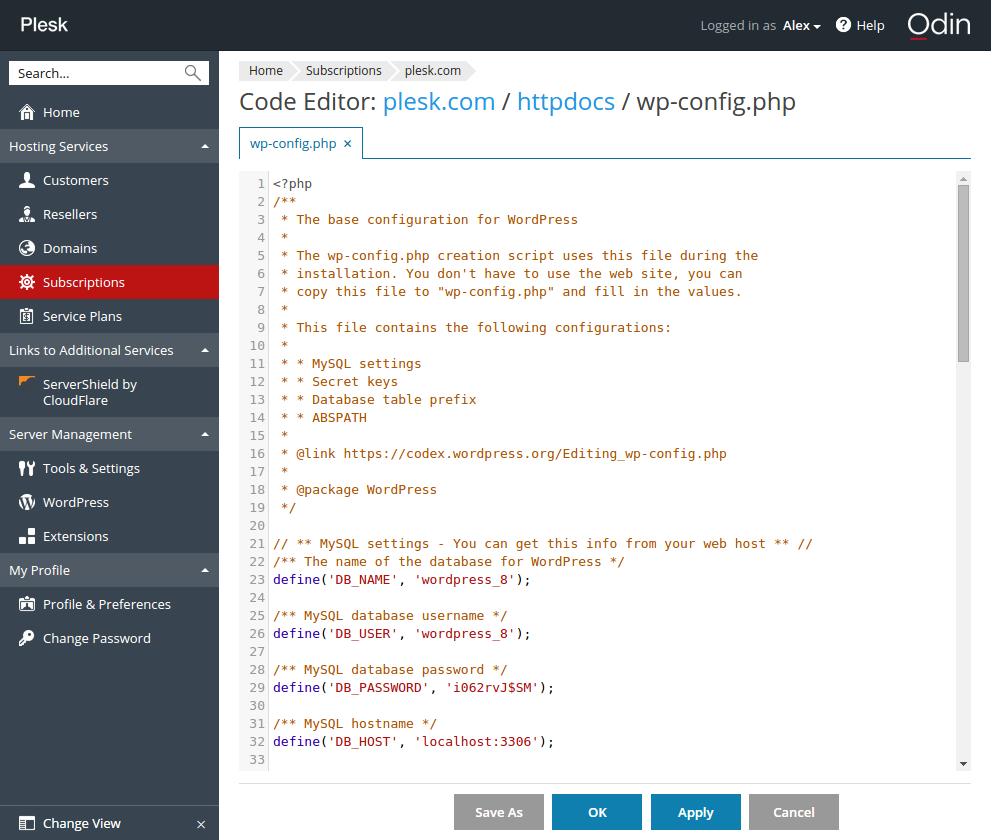Open httpdocs folder link in title
Screen dimensions: 991x840
pyautogui.click(x=566, y=102)
